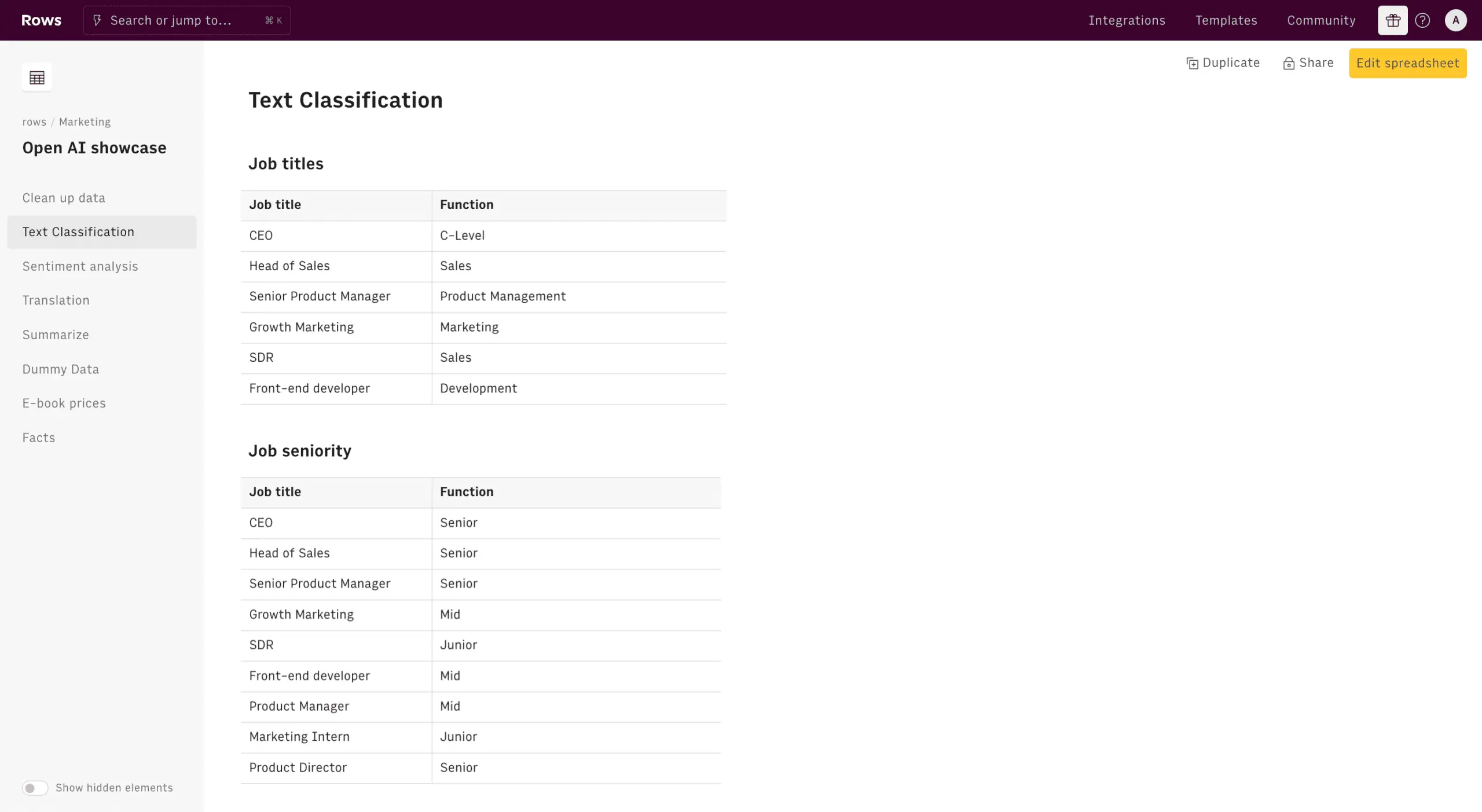Select CEO cell in Job titles table

(336, 236)
